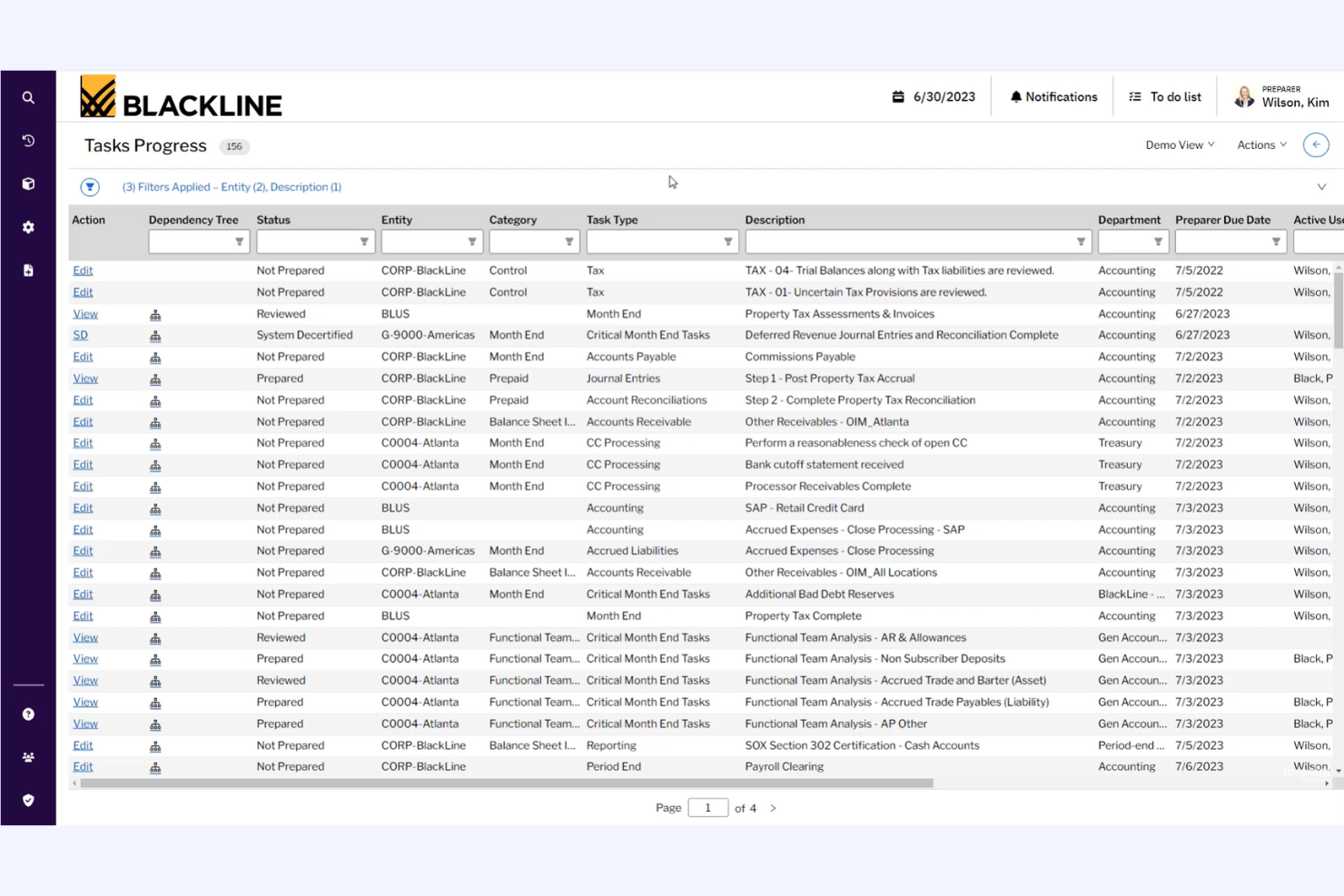Click the Page number input field
This screenshot has width=1344, height=896.
tap(708, 807)
